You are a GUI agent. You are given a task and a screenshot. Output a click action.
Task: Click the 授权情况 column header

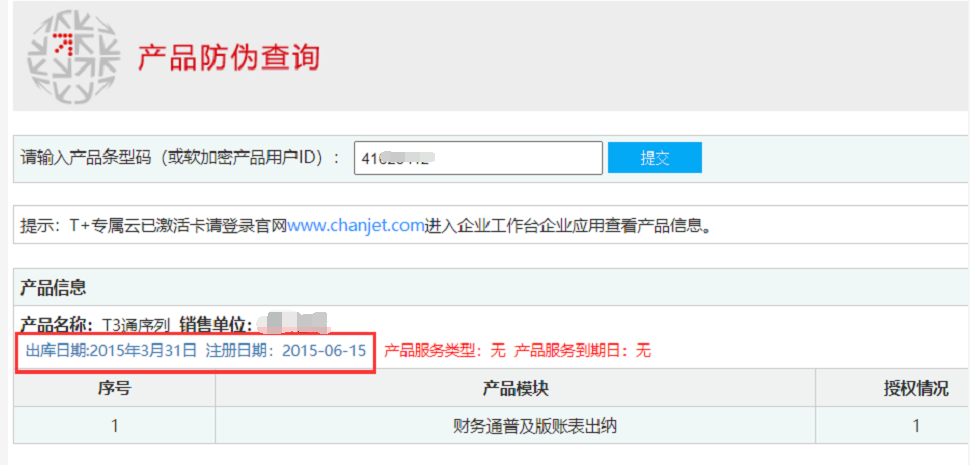tap(893, 388)
